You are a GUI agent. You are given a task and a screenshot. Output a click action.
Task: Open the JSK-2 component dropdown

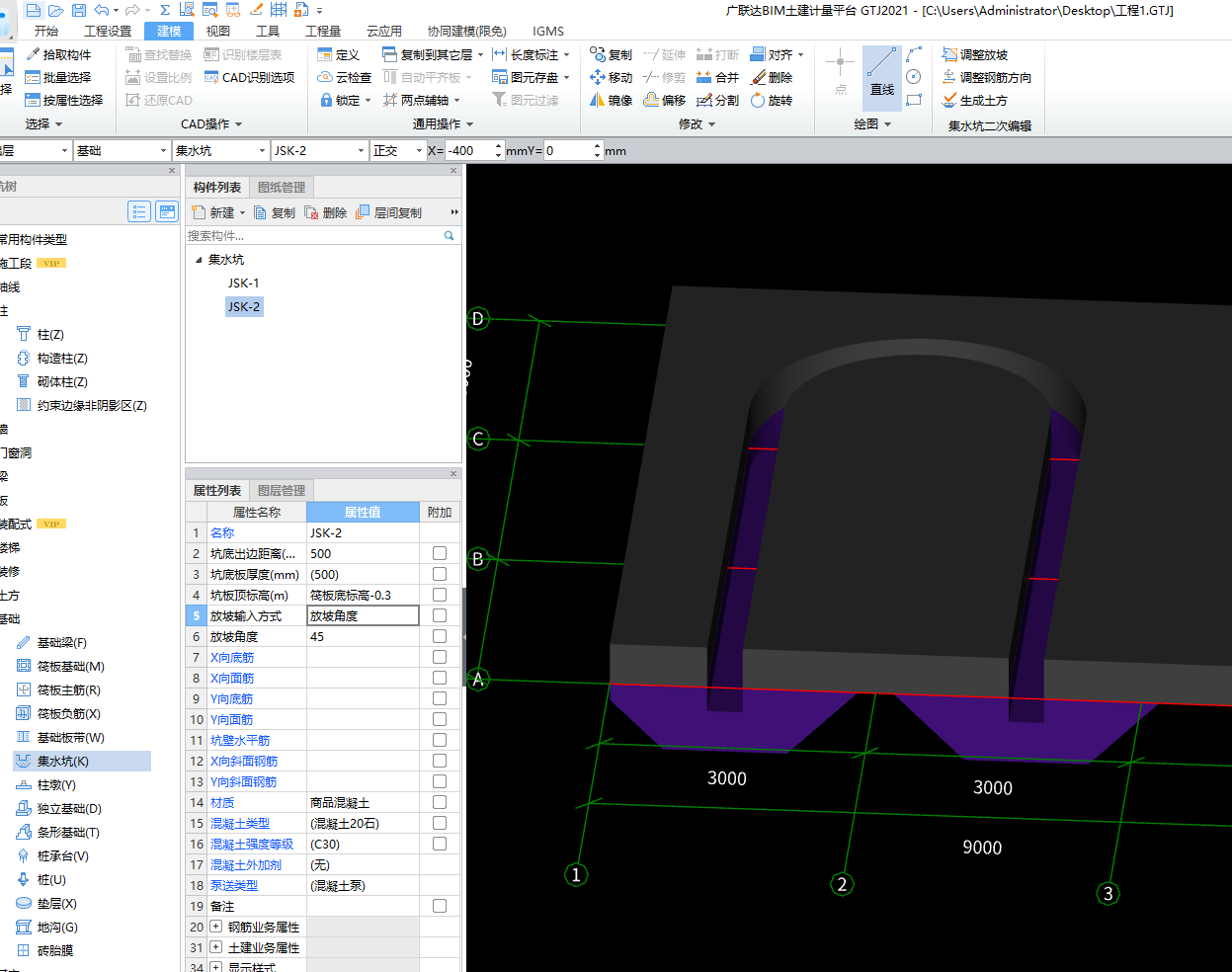[361, 150]
